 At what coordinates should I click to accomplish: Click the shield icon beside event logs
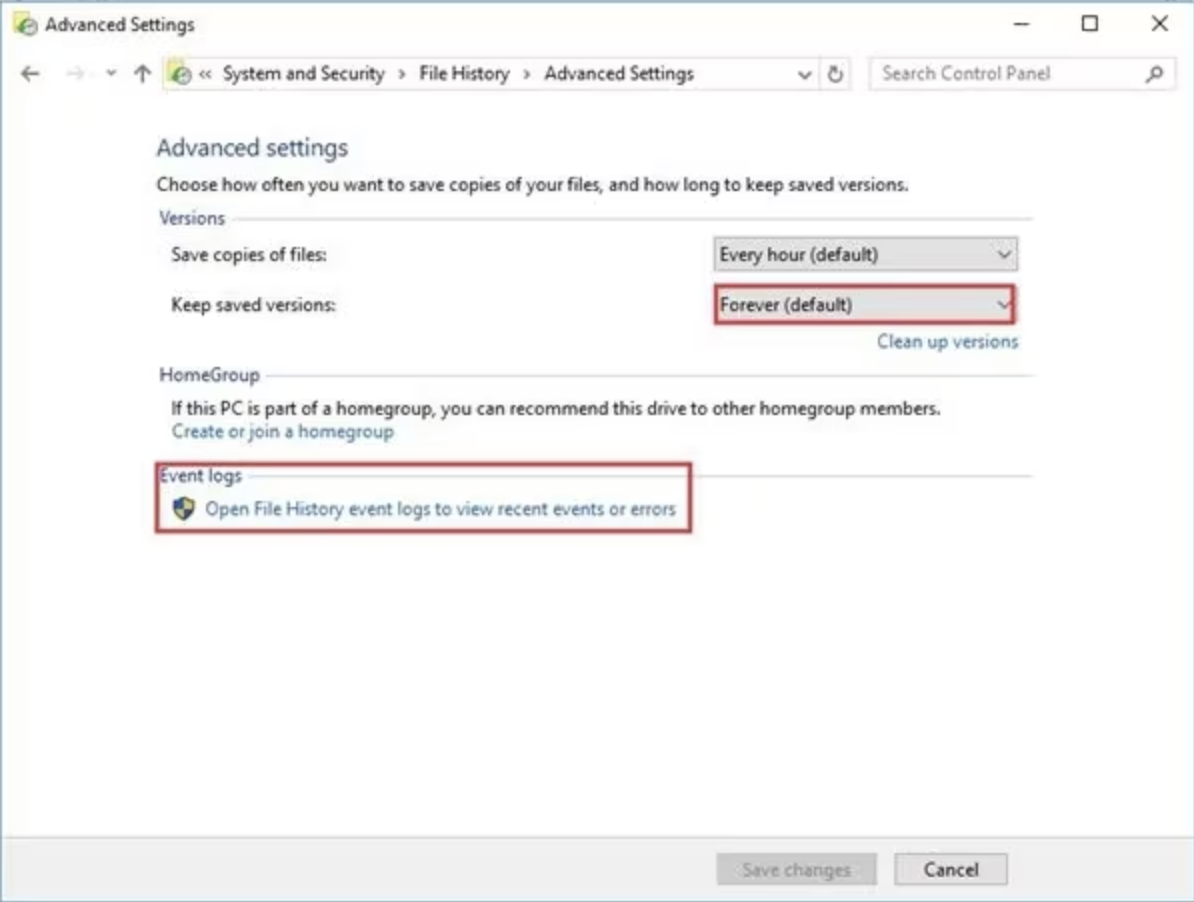point(184,508)
